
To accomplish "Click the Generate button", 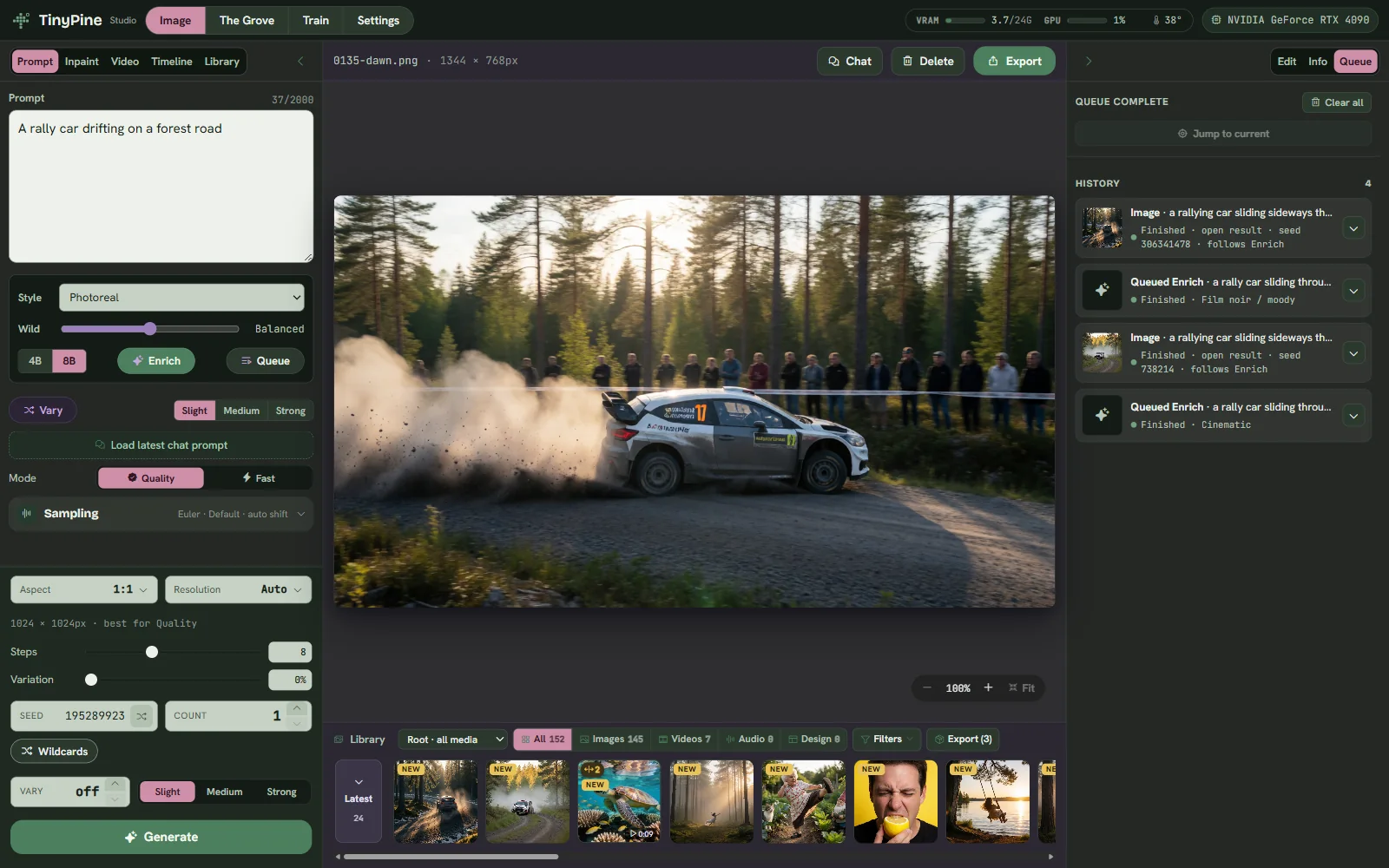I will 161,837.
